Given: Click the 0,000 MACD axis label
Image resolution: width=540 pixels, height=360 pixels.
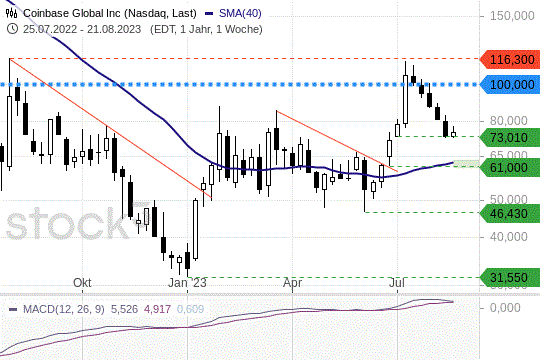Looking at the screenshot, I should [x=505, y=308].
